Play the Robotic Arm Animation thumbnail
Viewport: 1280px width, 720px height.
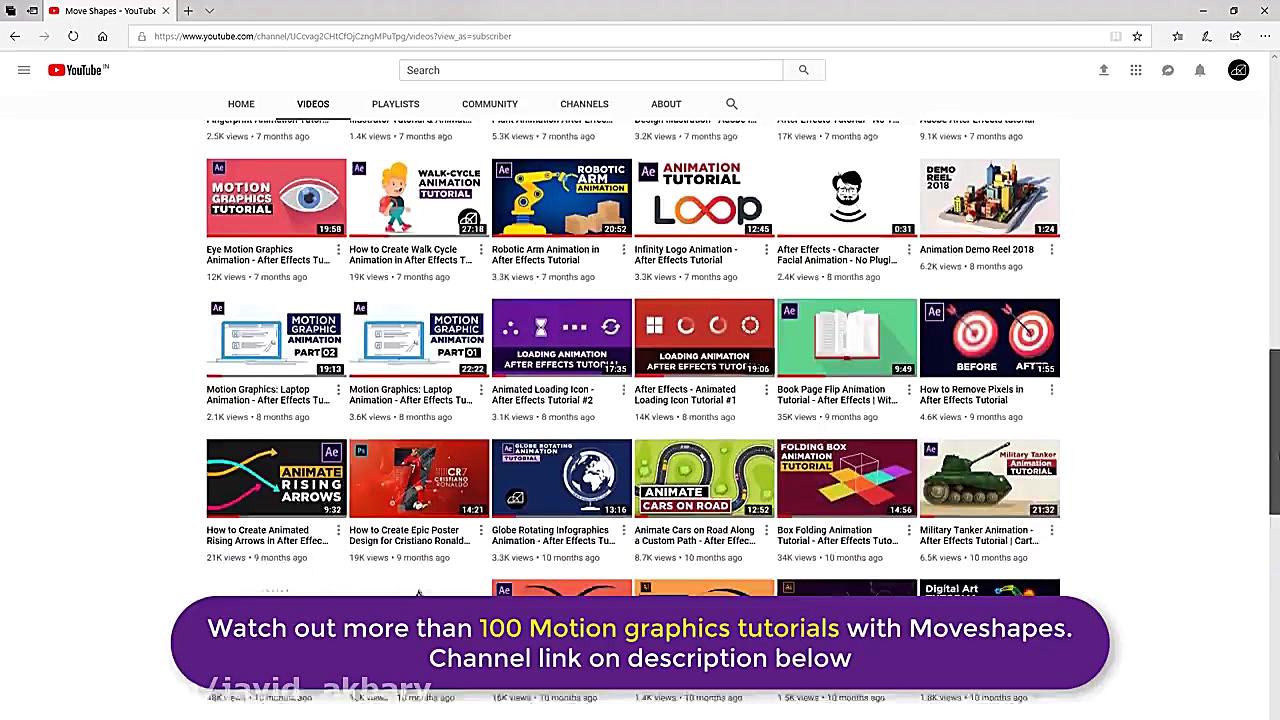click(562, 198)
